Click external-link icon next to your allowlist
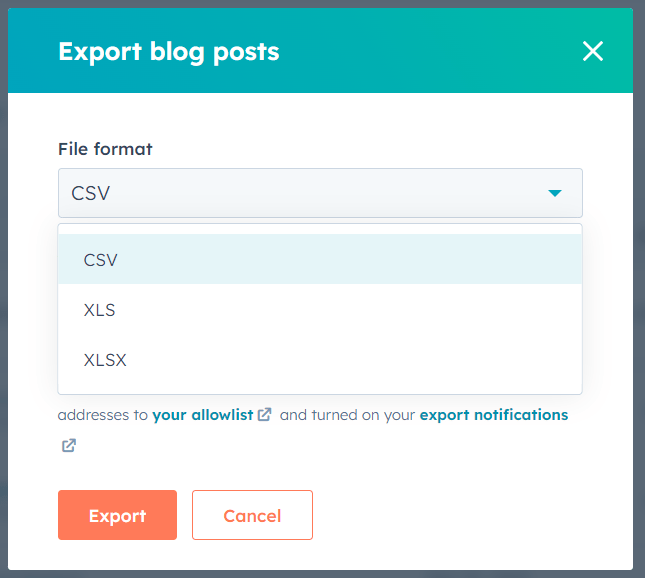 (265, 414)
